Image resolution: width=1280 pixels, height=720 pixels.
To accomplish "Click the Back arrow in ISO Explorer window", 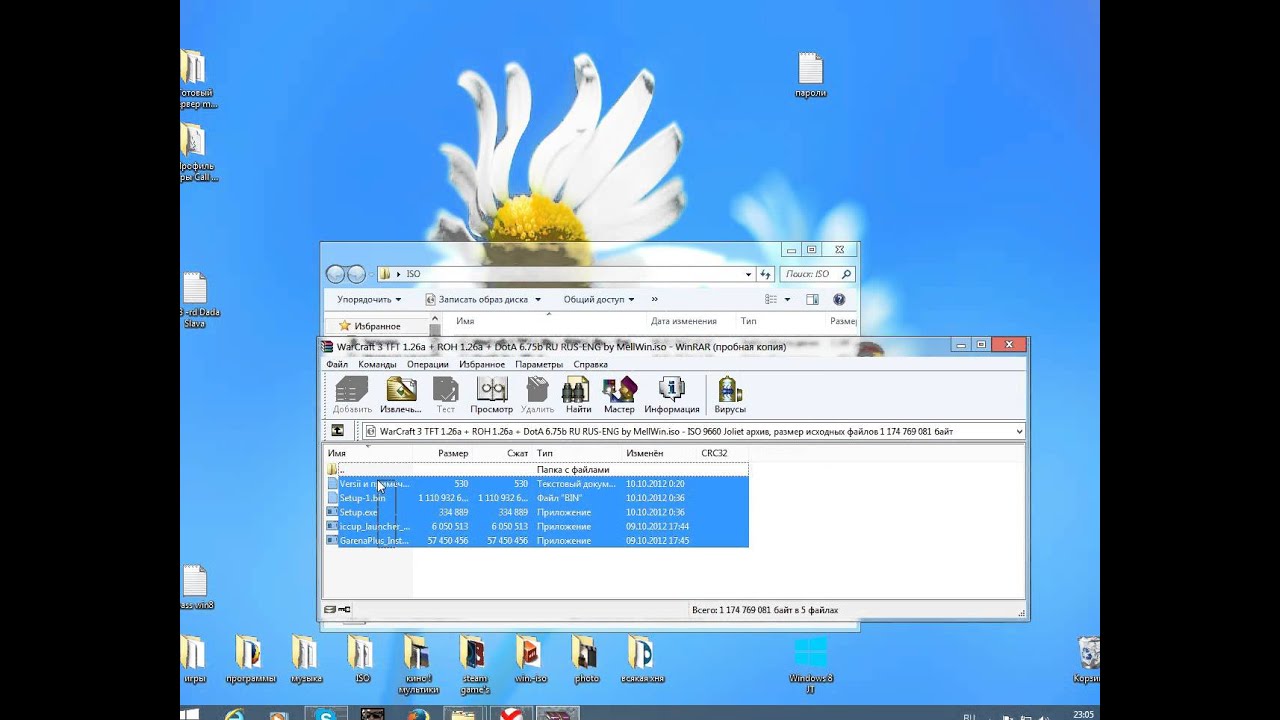I will pyautogui.click(x=335, y=274).
